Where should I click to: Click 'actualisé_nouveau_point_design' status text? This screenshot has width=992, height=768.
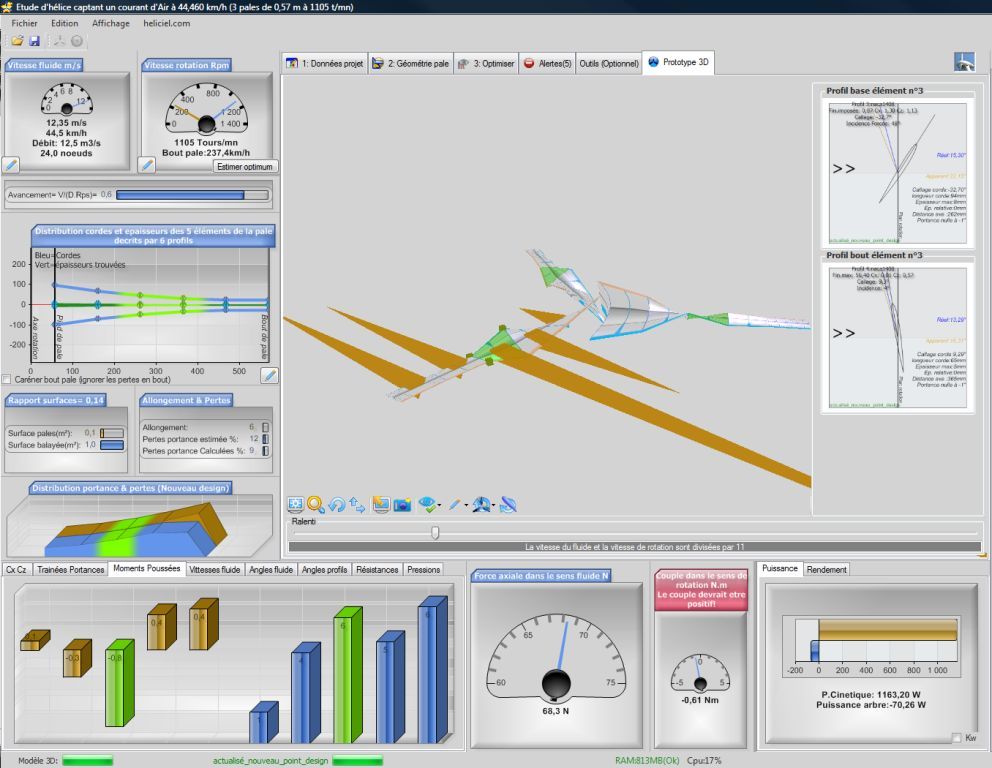tap(270, 760)
